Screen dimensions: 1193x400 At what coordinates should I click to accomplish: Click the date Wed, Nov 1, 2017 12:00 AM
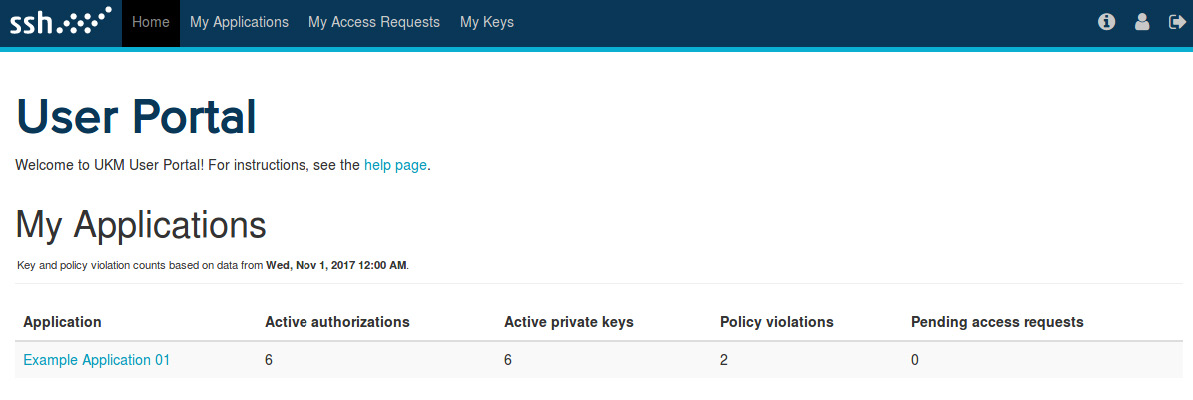pos(336,265)
